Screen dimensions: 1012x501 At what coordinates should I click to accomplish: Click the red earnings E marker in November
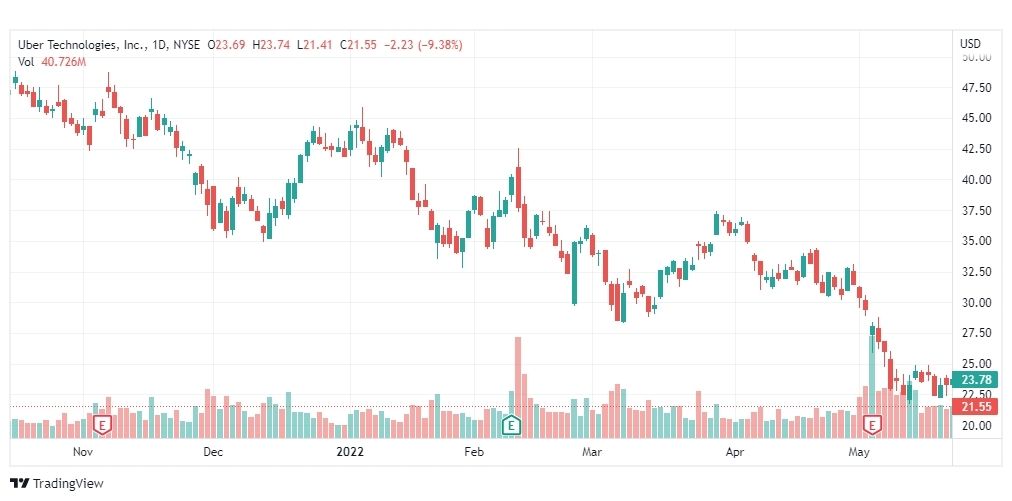pos(102,425)
